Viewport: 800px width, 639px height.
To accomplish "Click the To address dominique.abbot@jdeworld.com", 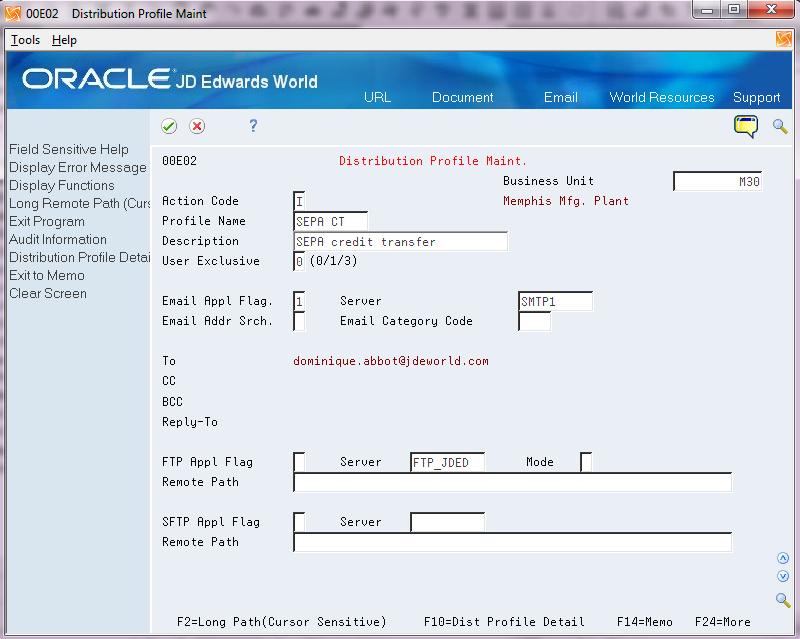I will 391,361.
